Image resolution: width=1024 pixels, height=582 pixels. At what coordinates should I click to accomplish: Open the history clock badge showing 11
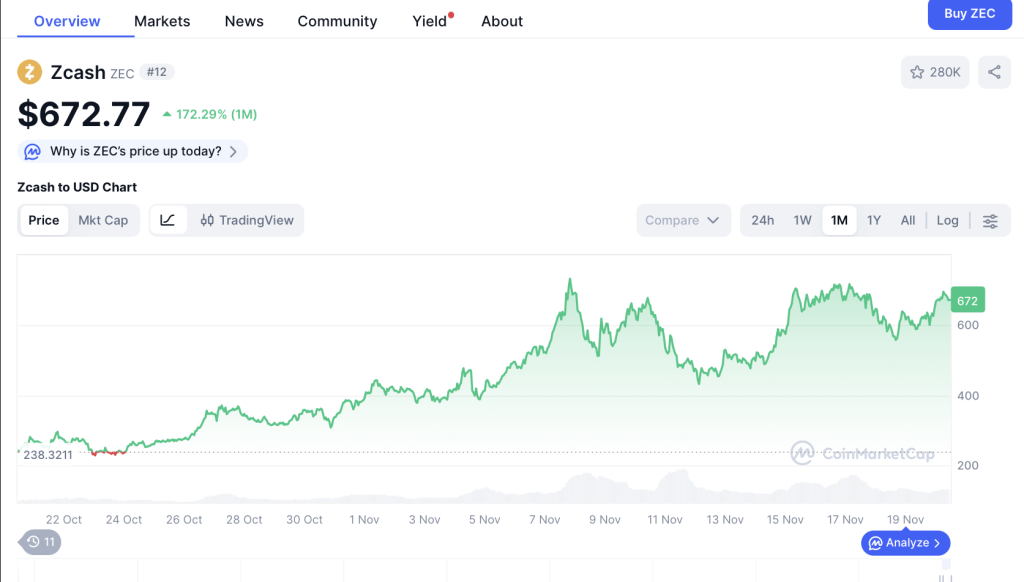40,542
